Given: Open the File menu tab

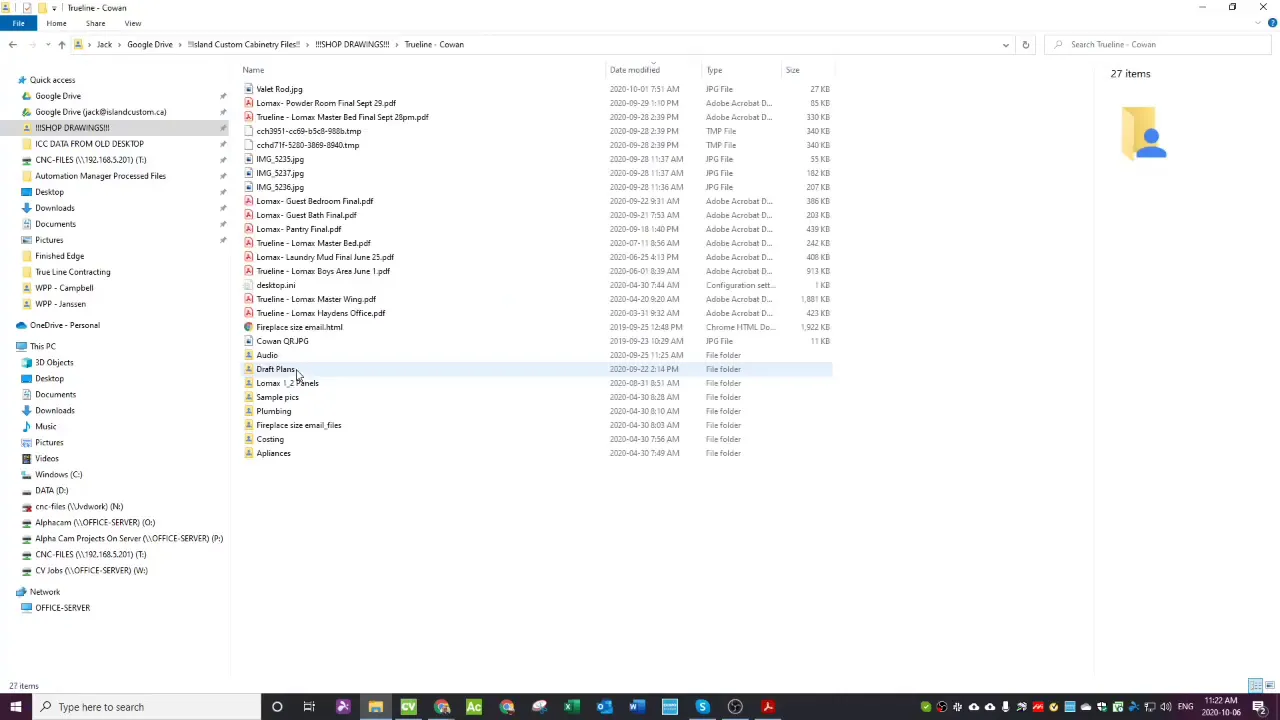Looking at the screenshot, I should click(18, 23).
